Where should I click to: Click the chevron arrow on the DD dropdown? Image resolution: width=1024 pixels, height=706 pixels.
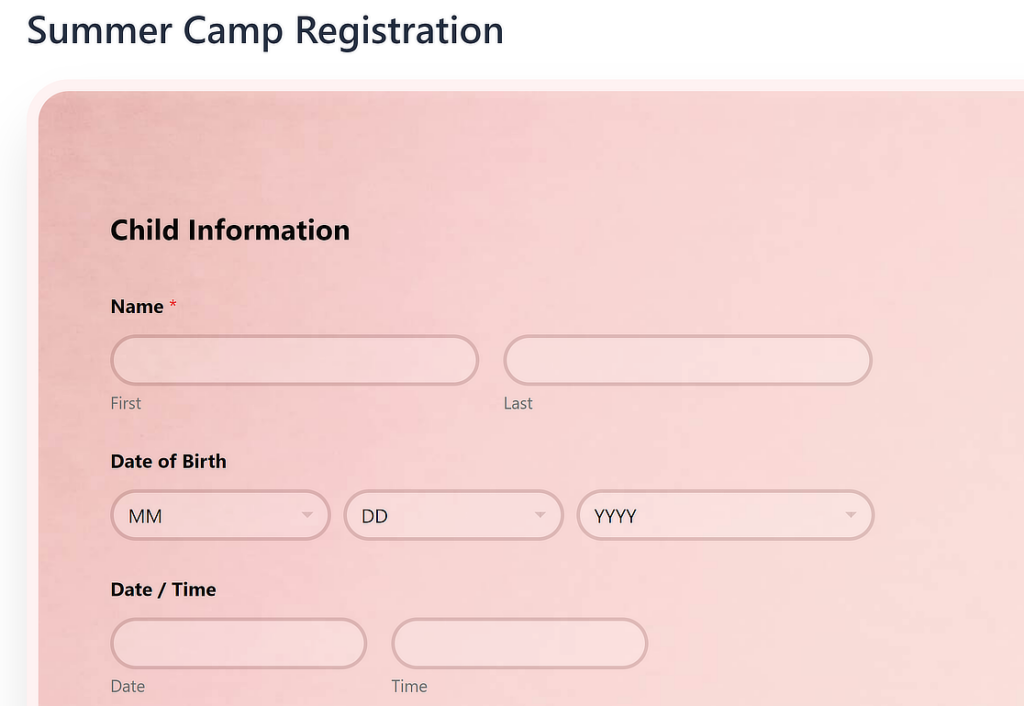coord(540,515)
